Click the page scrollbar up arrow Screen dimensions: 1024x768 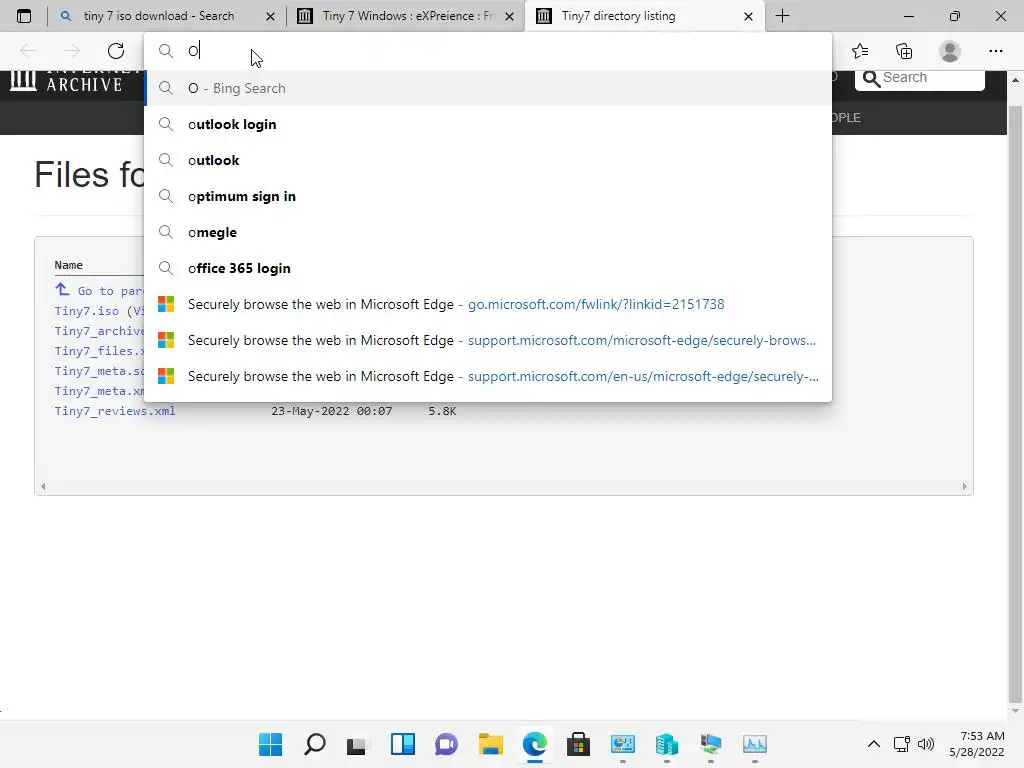click(x=1015, y=80)
